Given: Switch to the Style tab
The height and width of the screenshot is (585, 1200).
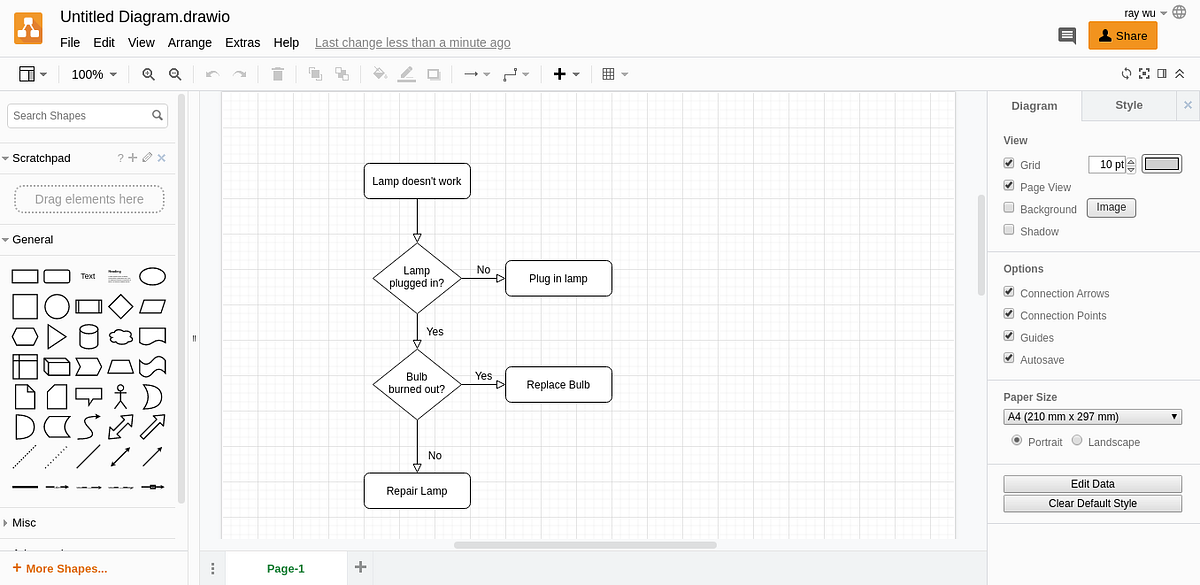Looking at the screenshot, I should pyautogui.click(x=1128, y=105).
